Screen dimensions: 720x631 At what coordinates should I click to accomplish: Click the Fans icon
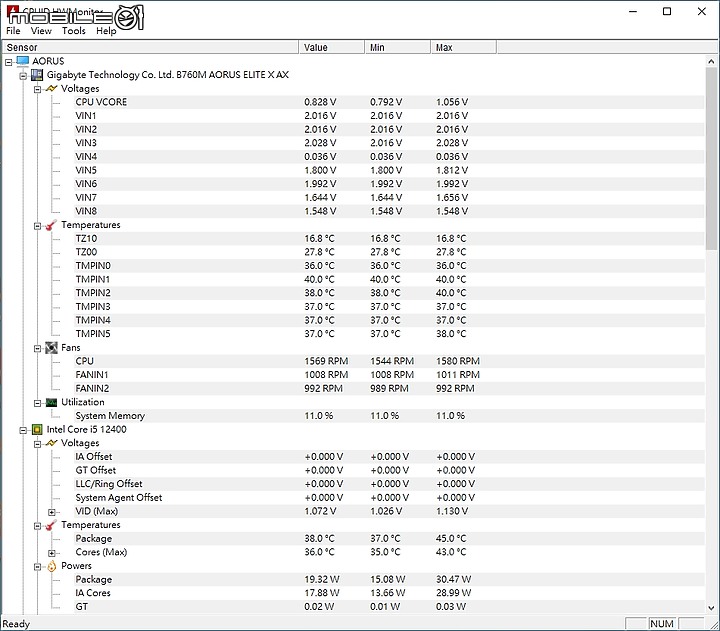[51, 348]
